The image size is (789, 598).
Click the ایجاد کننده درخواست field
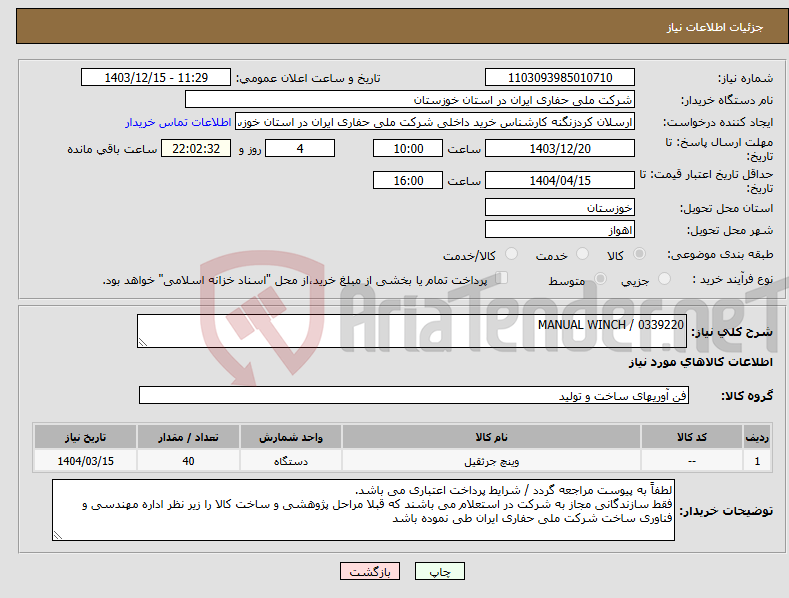(435, 122)
